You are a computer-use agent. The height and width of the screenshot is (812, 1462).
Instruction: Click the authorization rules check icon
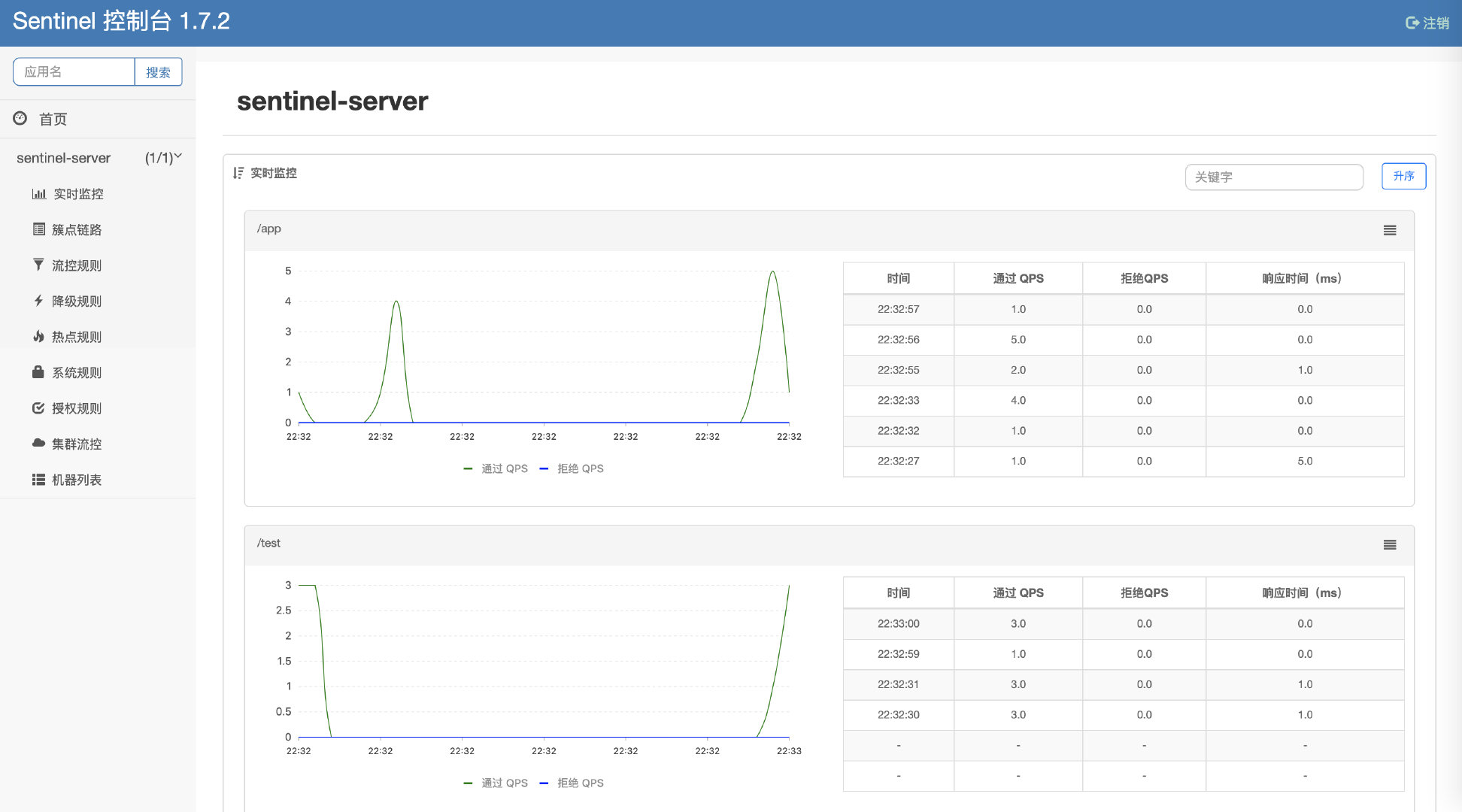point(38,408)
